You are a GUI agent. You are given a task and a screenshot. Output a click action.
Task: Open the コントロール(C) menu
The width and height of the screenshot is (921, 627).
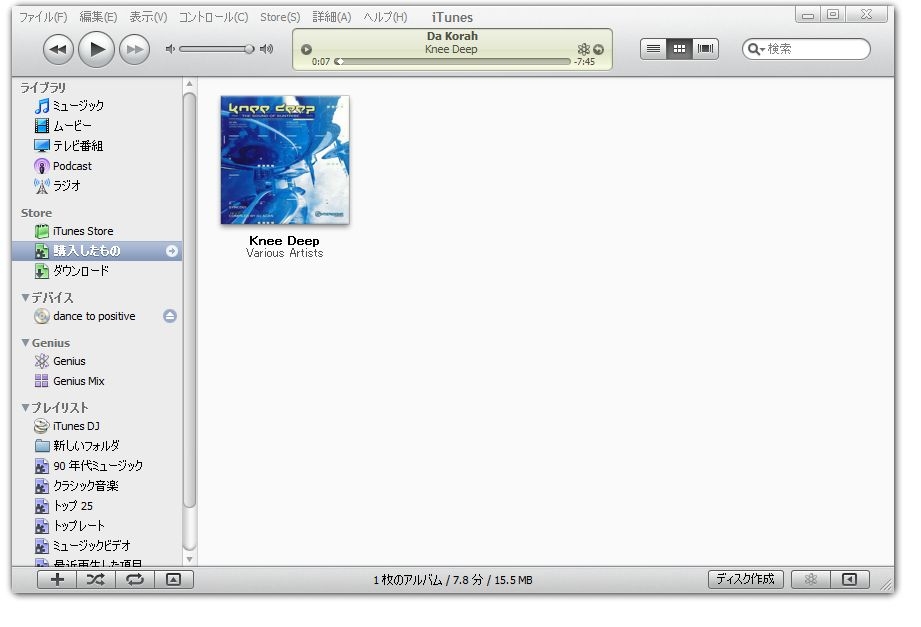click(x=214, y=17)
